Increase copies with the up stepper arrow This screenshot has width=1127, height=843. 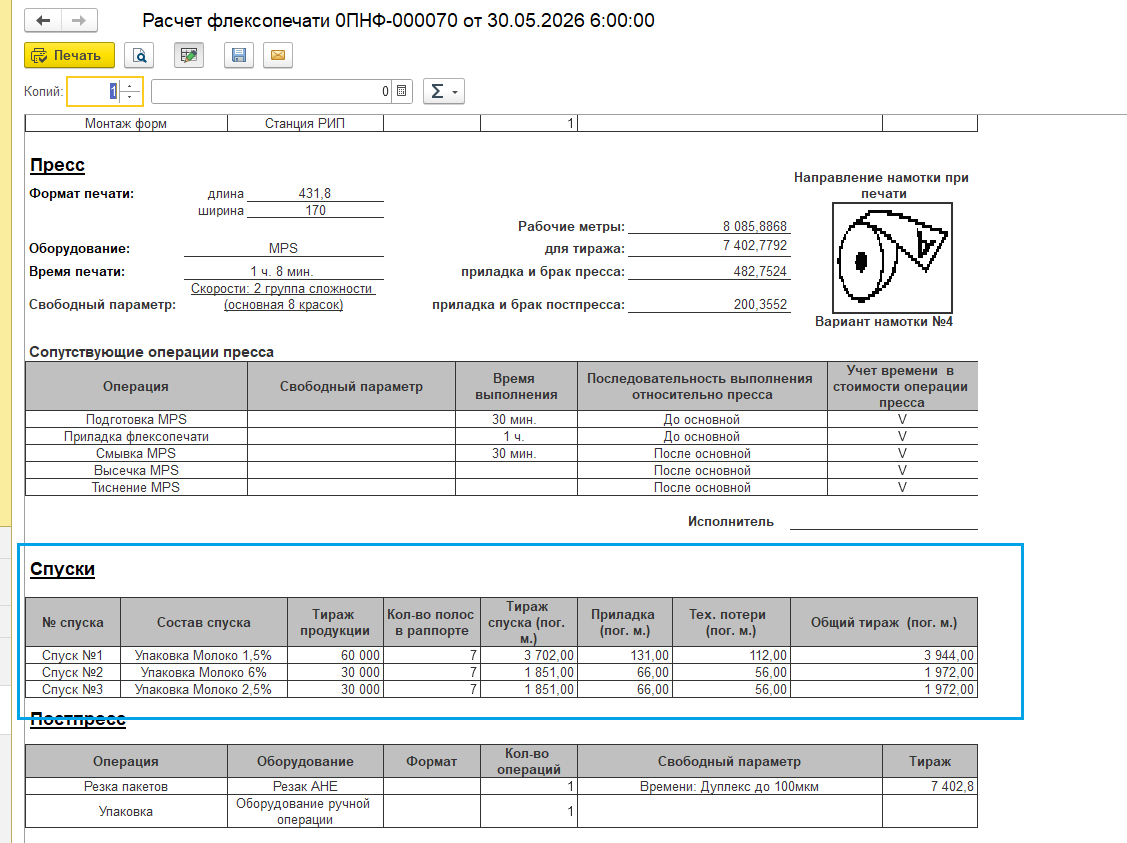tap(130, 86)
